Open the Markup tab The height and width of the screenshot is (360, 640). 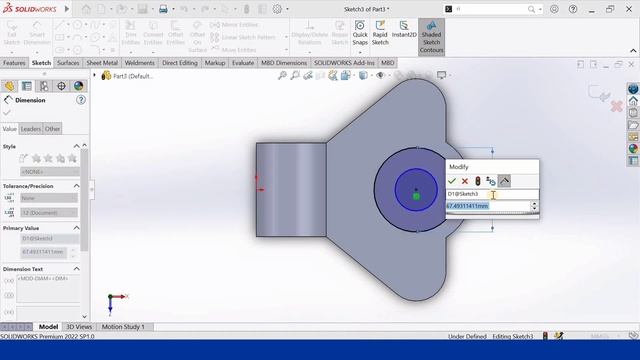(215, 63)
